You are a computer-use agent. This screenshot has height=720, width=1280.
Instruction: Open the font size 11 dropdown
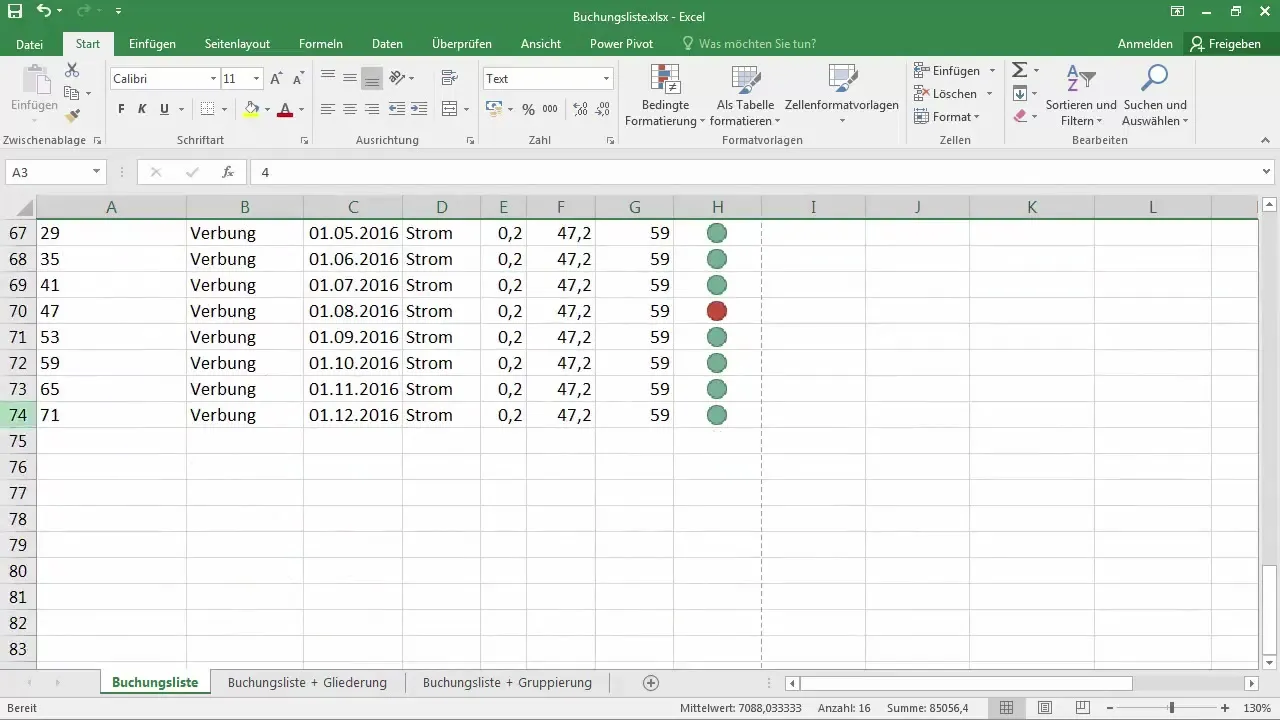click(x=256, y=79)
